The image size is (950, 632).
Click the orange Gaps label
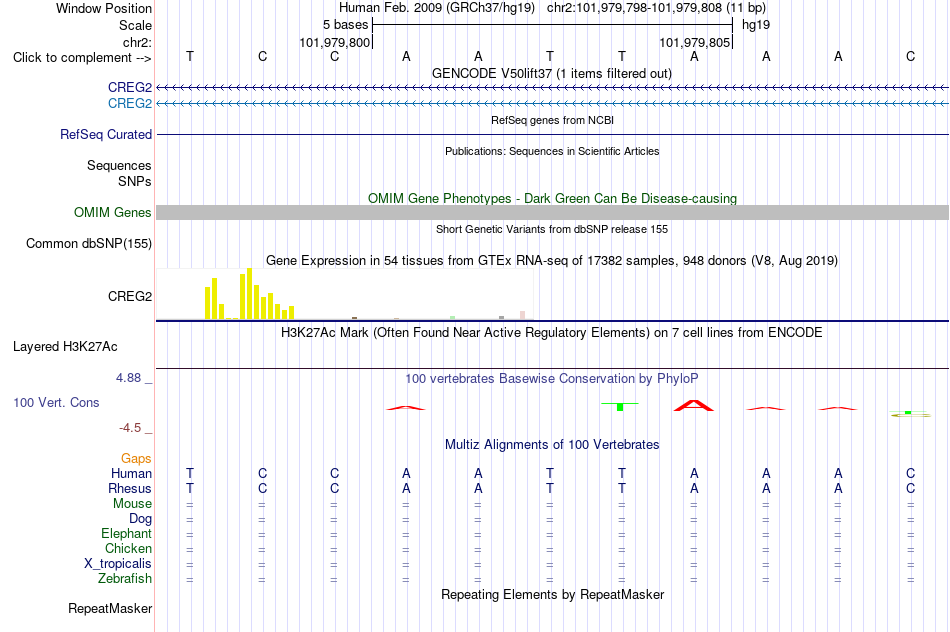[x=136, y=459]
